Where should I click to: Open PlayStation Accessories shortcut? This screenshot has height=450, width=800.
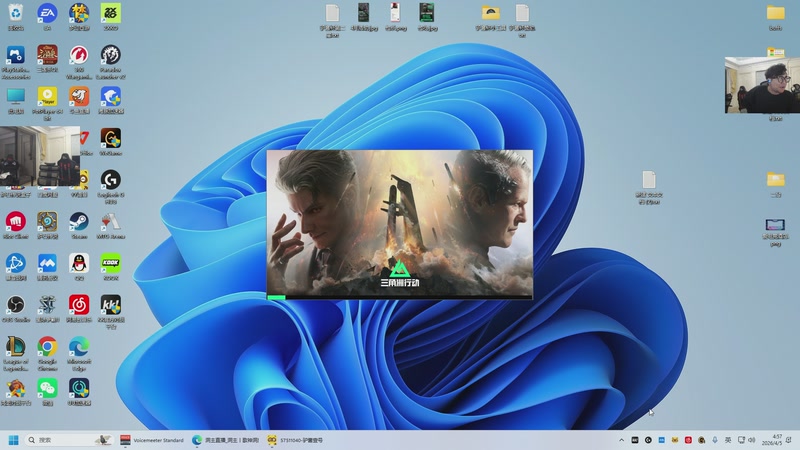16,55
